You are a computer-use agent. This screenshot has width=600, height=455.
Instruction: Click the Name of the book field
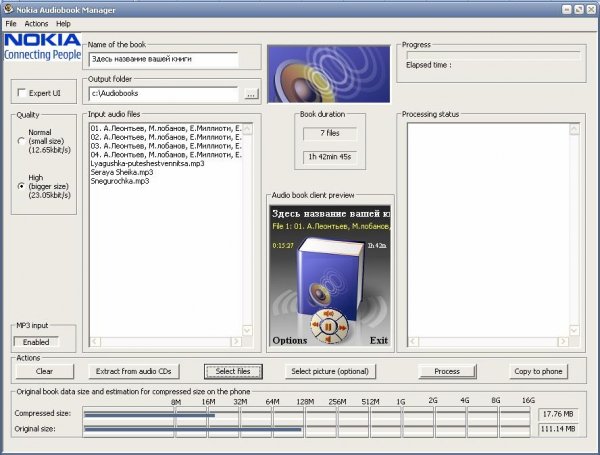(x=163, y=59)
